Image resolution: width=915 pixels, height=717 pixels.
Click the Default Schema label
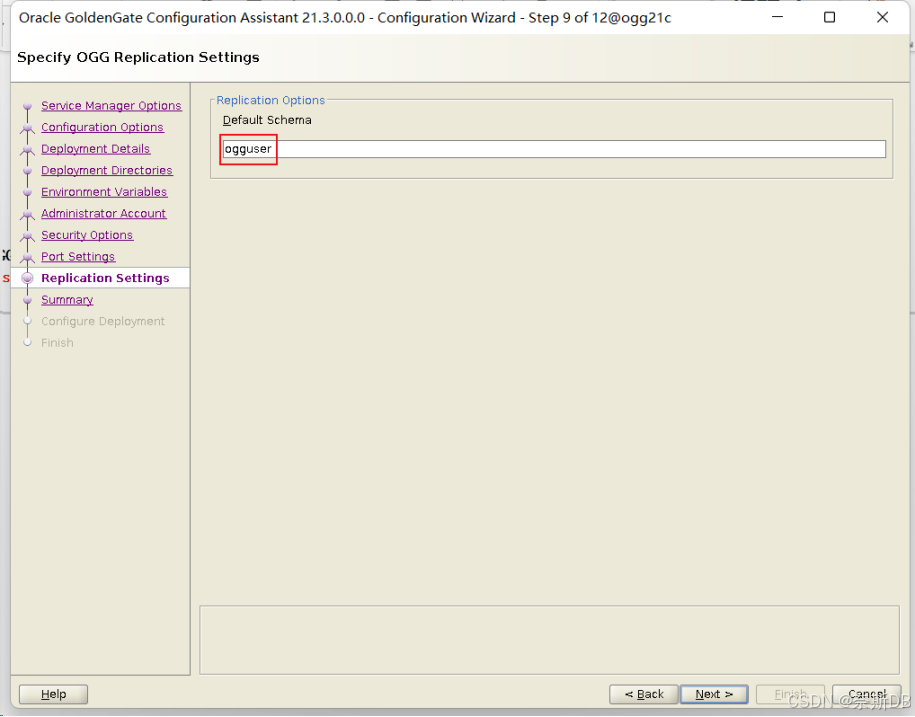click(267, 120)
